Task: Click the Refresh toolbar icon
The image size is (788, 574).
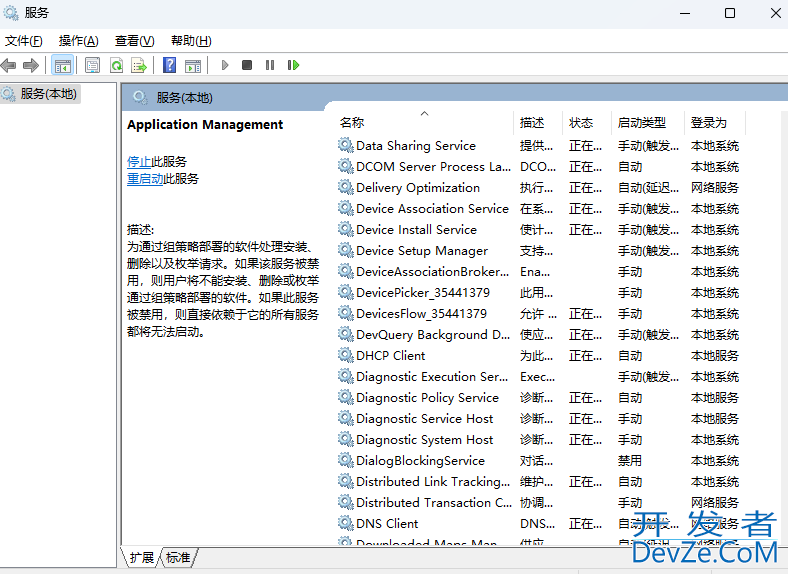Action: click(x=117, y=65)
